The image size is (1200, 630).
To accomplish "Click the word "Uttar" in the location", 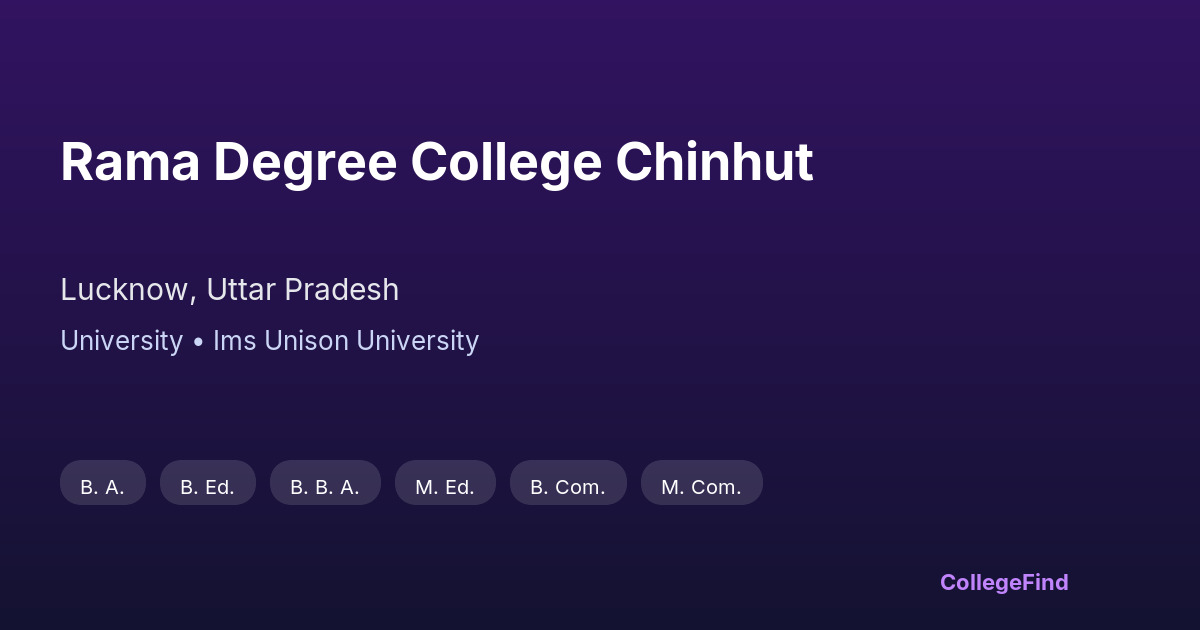I will pos(241,290).
